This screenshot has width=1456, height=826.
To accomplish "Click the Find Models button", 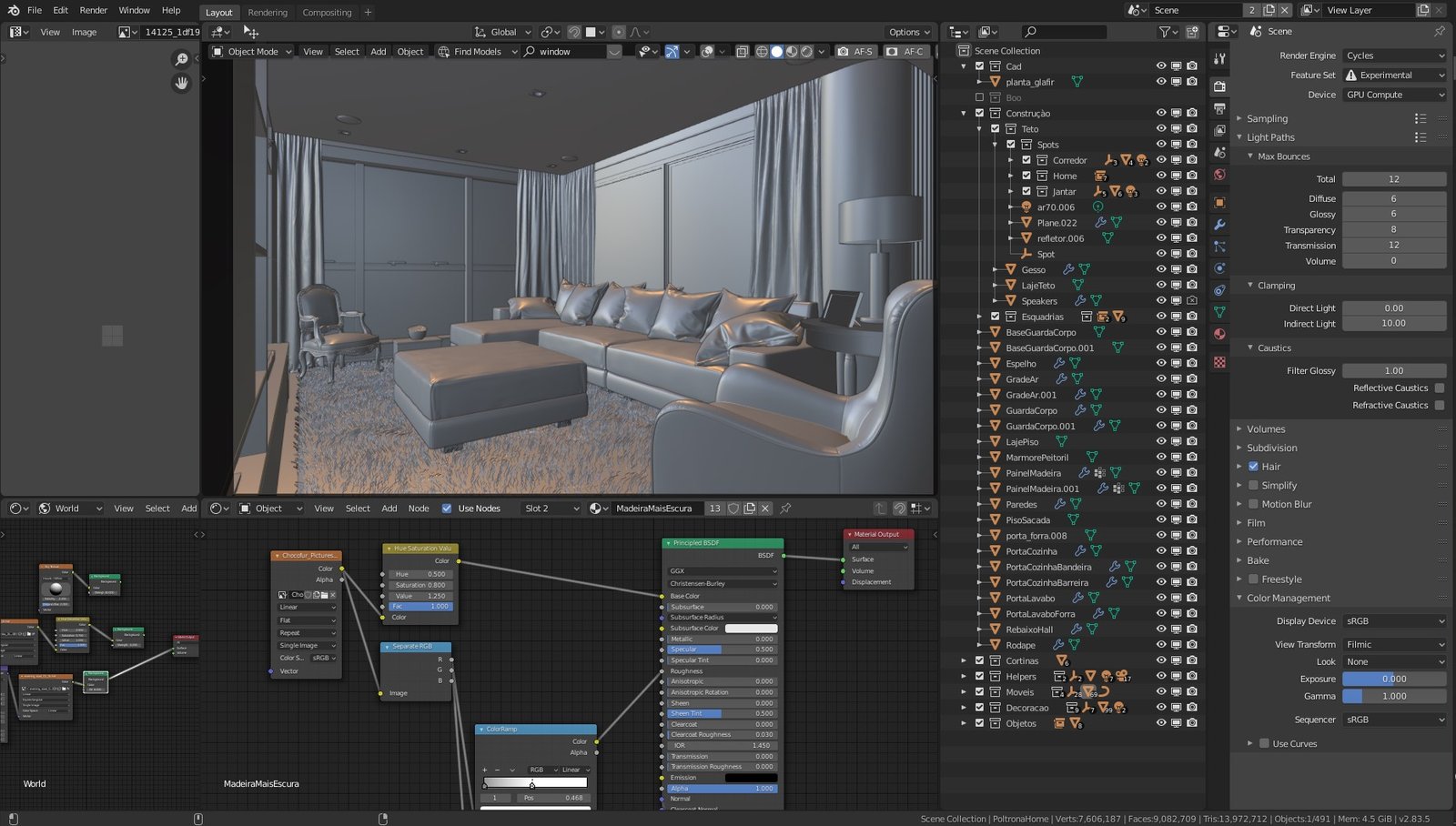I will coord(477,52).
